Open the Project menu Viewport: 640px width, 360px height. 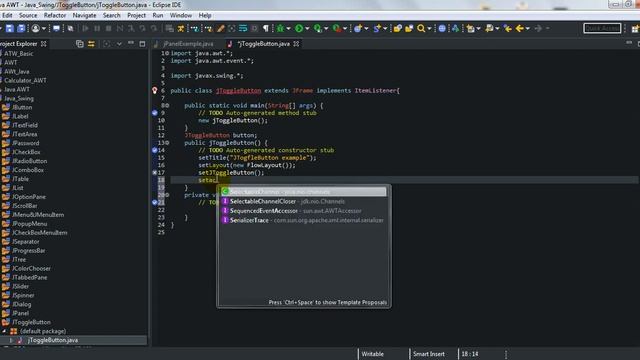click(x=136, y=16)
